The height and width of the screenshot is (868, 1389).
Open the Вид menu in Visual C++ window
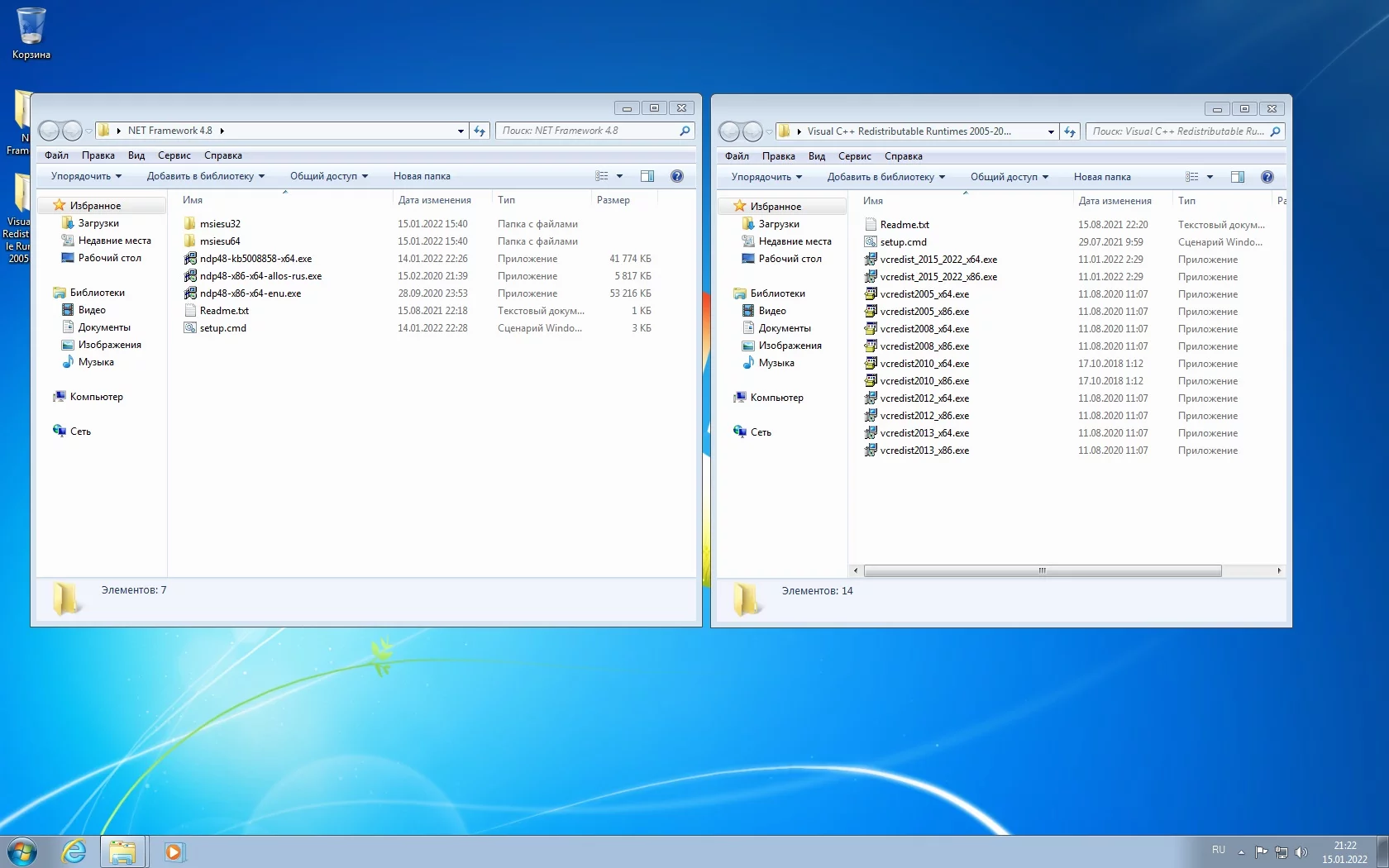tap(816, 156)
